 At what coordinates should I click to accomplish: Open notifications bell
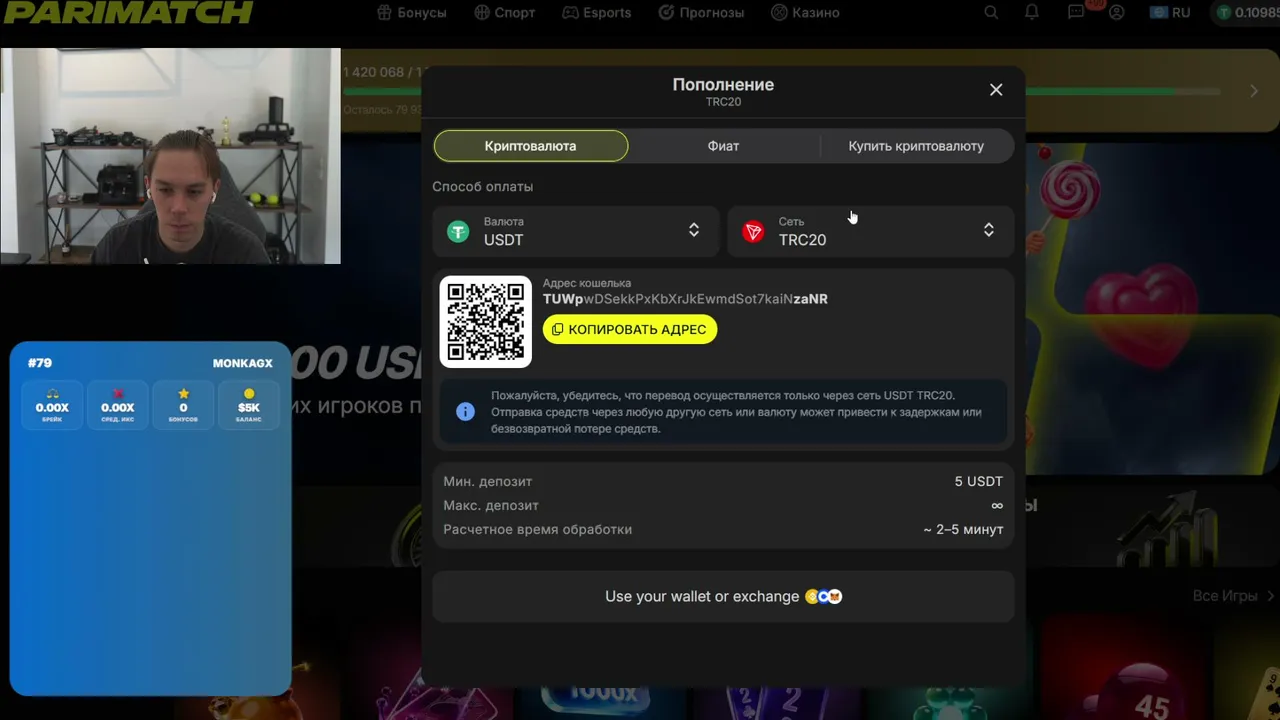[1032, 13]
